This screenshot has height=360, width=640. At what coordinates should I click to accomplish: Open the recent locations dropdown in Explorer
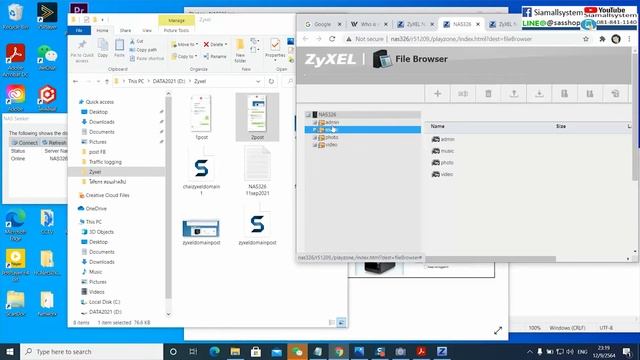pyautogui.click(x=98, y=81)
